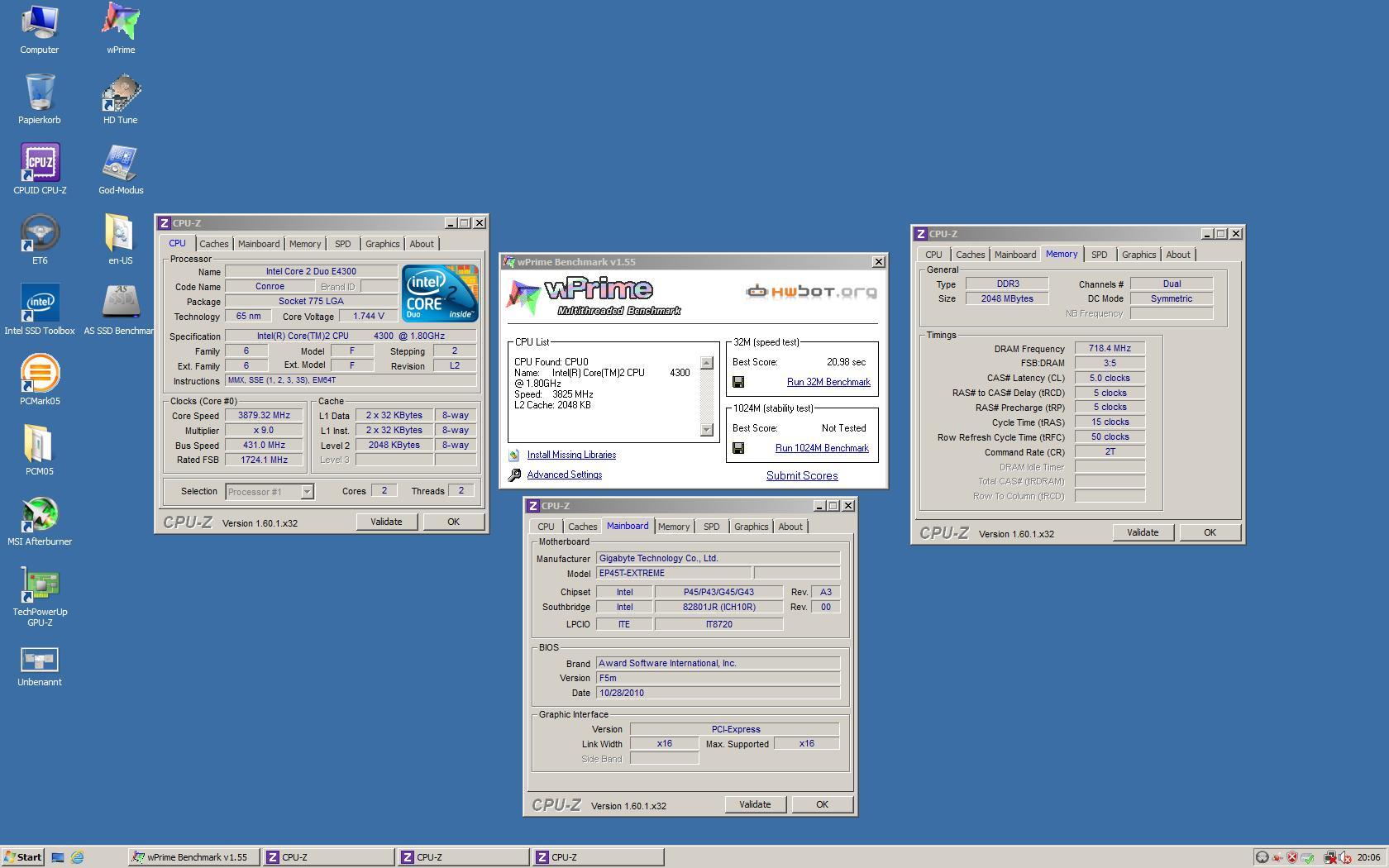Select CPU tab in Memory CPU-Z window
The height and width of the screenshot is (868, 1389).
[x=933, y=255]
